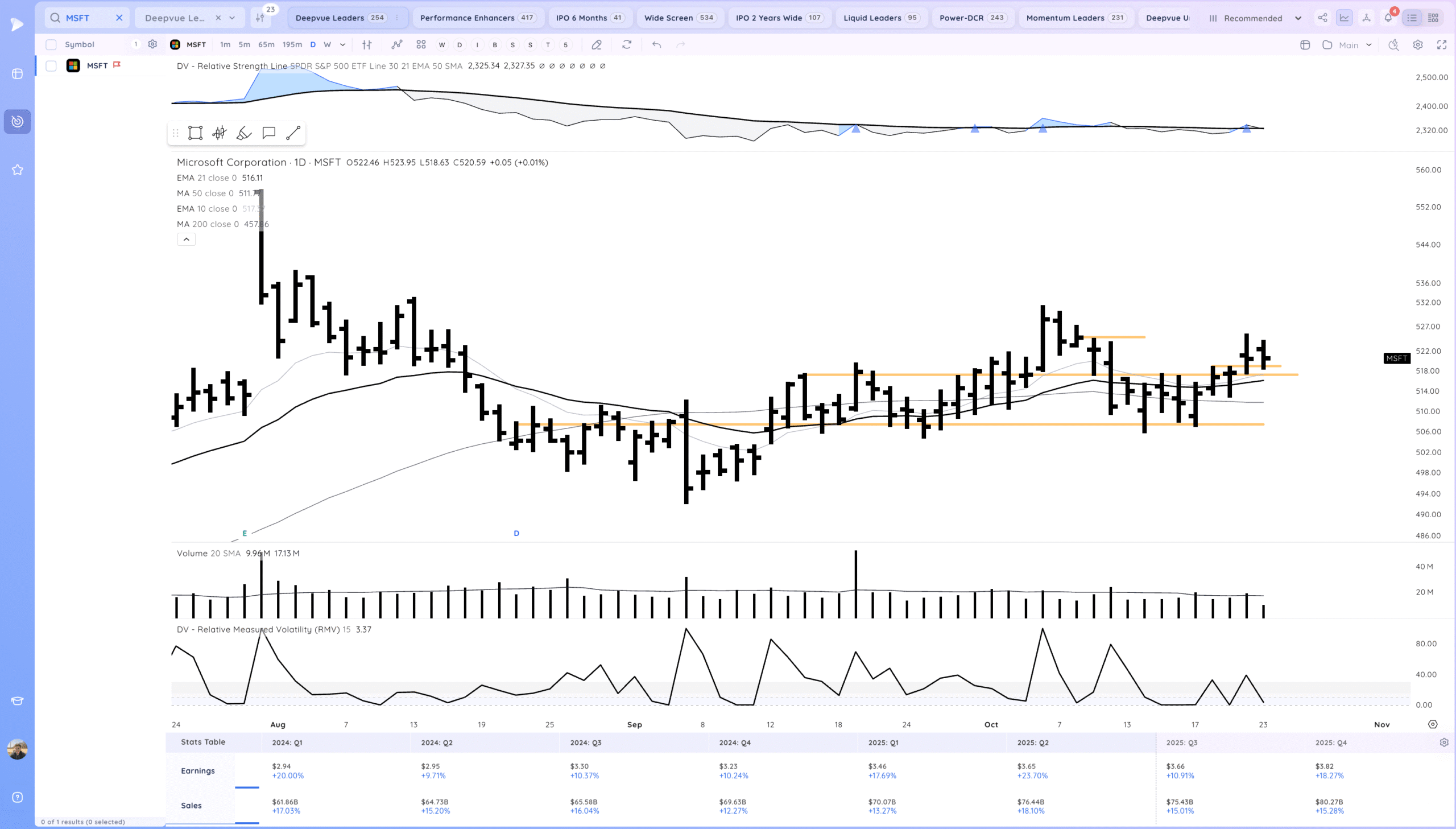Click the share icon in the top bar

[x=1322, y=18]
